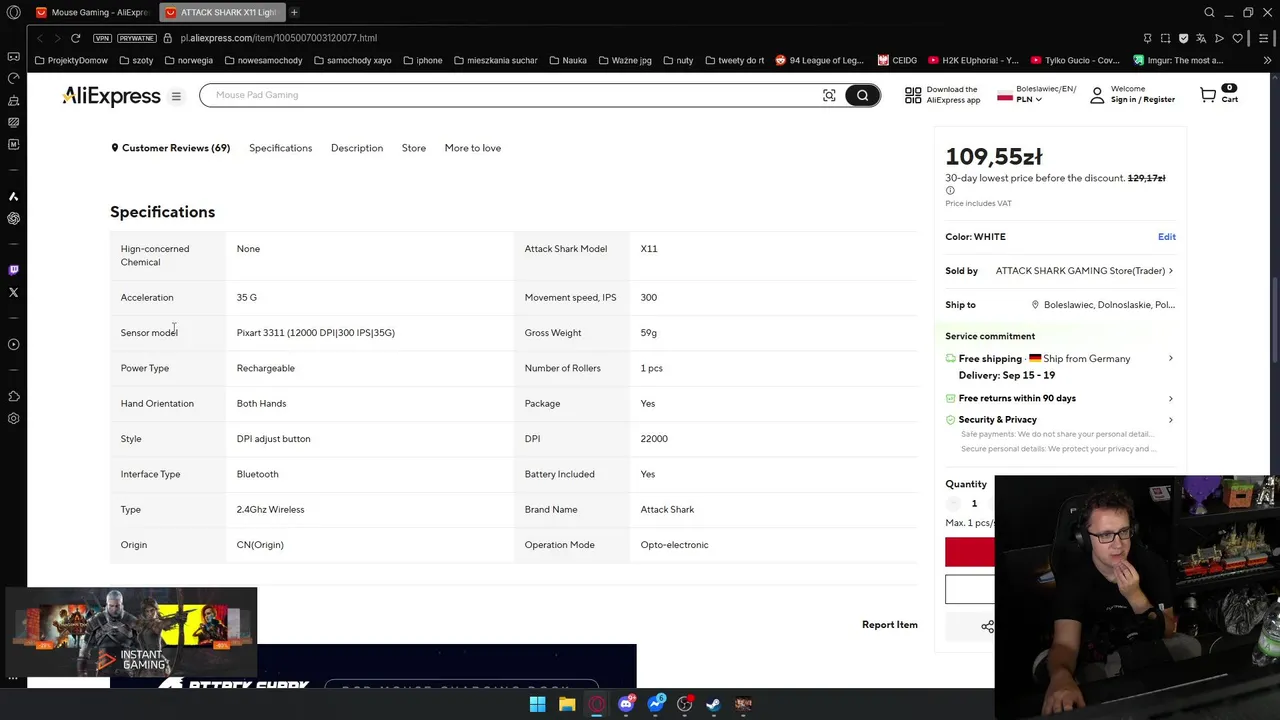The height and width of the screenshot is (720, 1280).
Task: Open the ChatGPT sidebar icon
Action: coord(13,218)
